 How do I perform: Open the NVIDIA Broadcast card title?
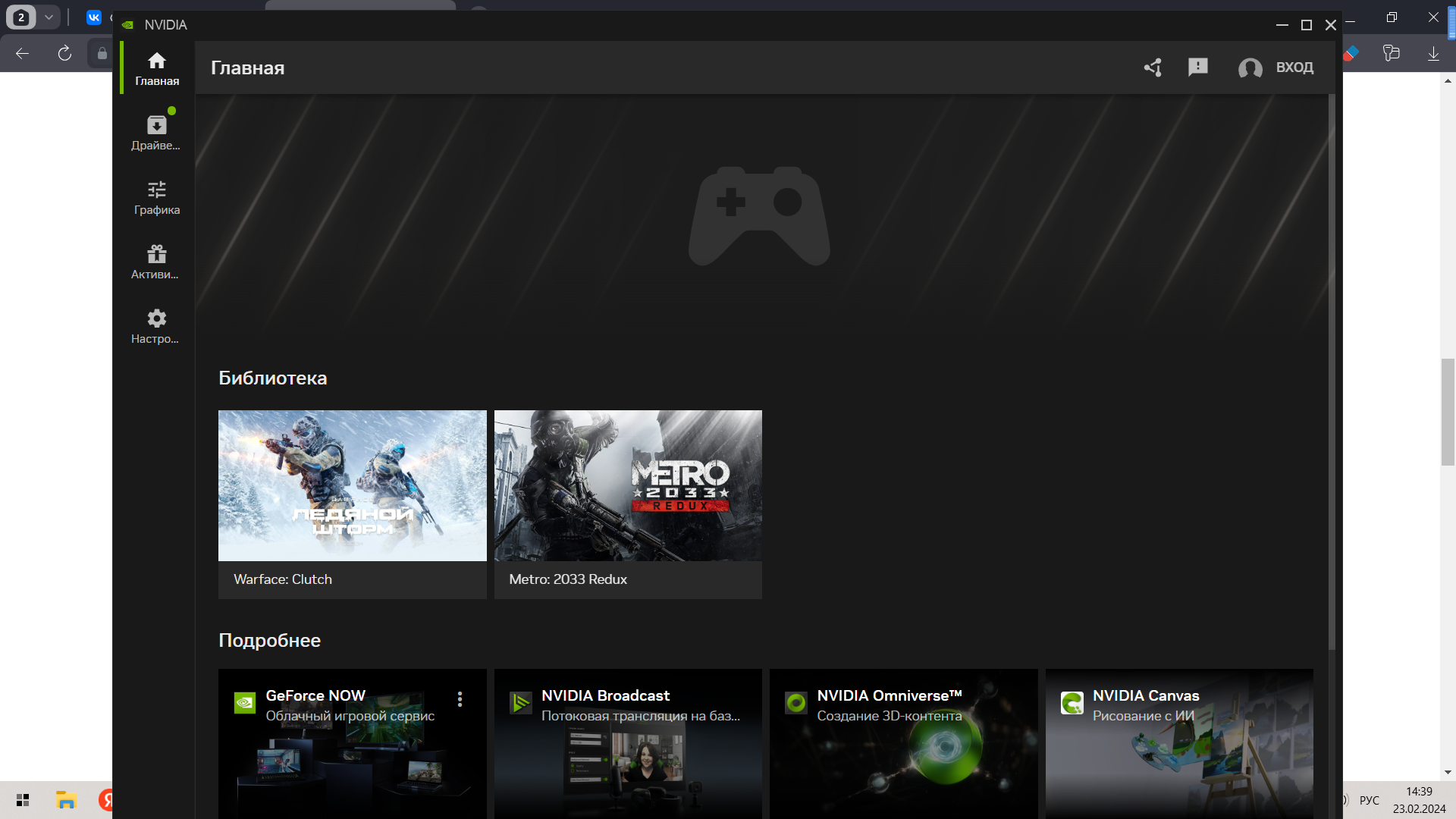605,695
